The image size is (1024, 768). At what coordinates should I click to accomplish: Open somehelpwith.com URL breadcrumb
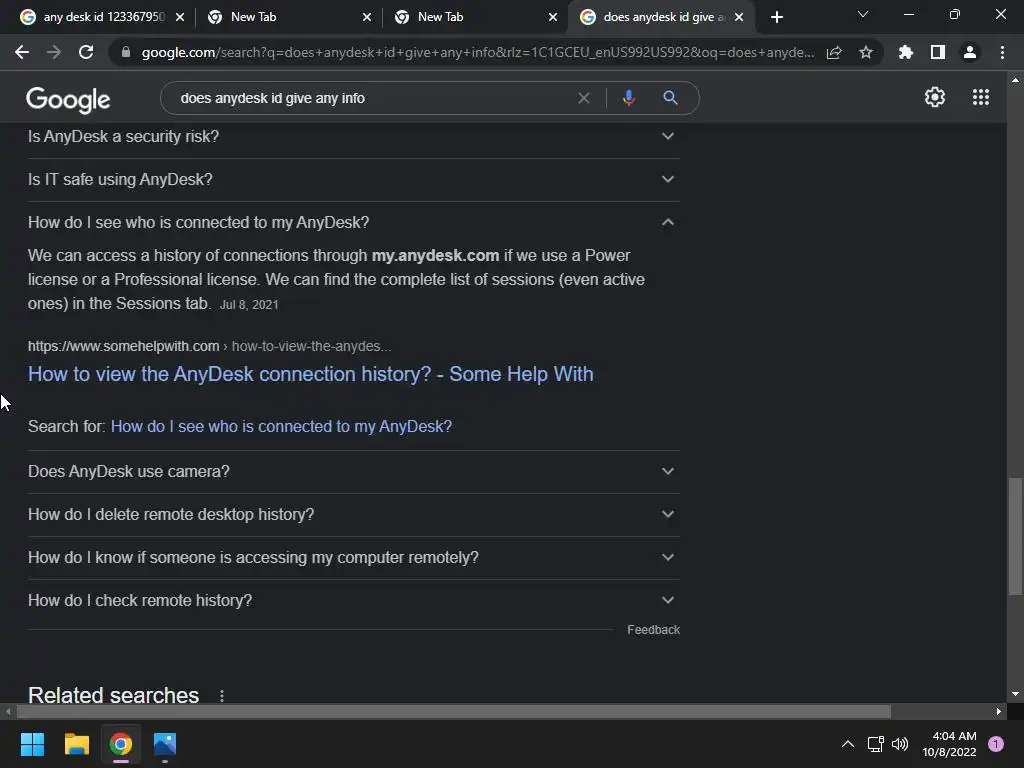[x=210, y=346]
